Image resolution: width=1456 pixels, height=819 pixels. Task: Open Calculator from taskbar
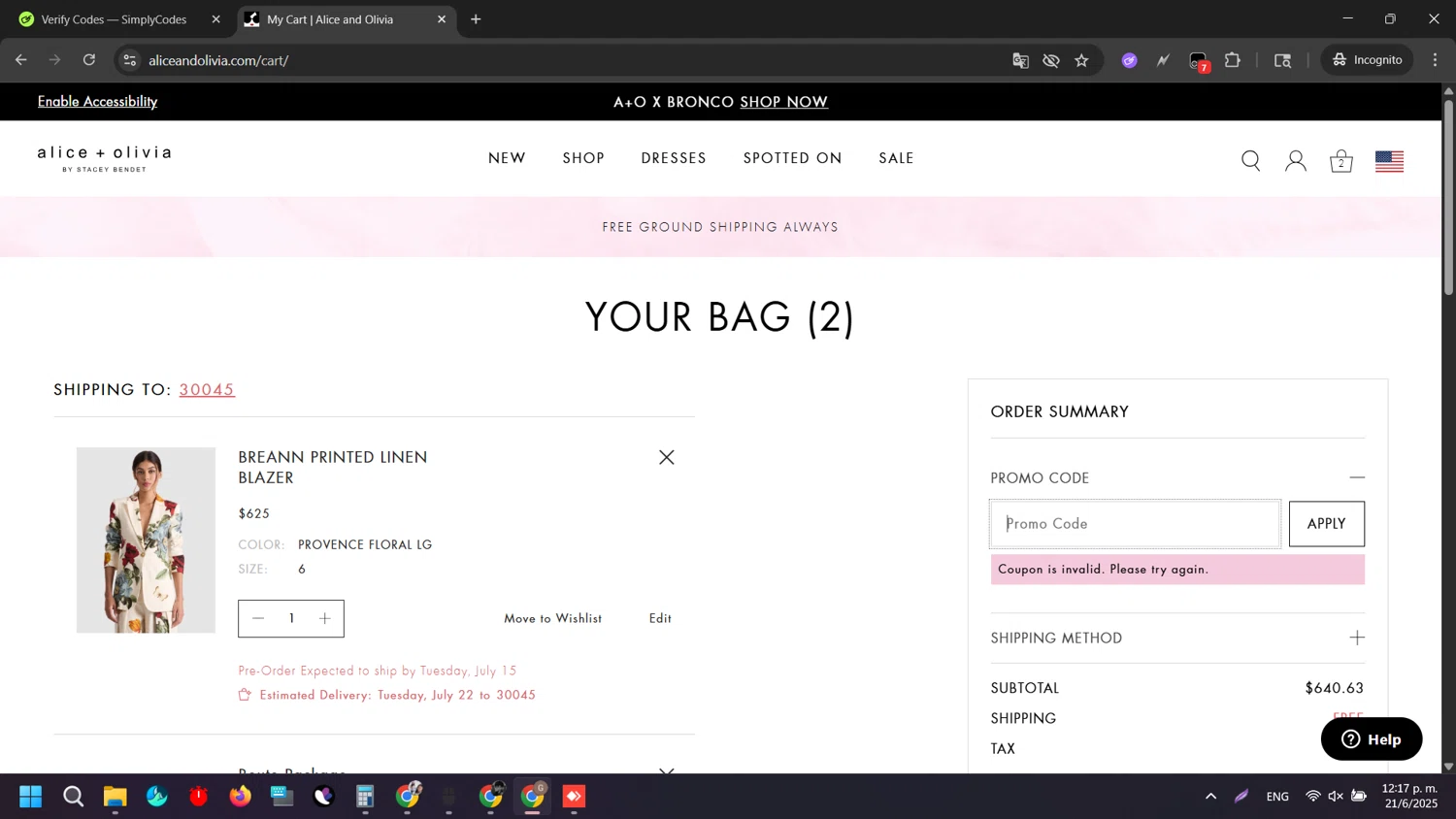pos(365,797)
